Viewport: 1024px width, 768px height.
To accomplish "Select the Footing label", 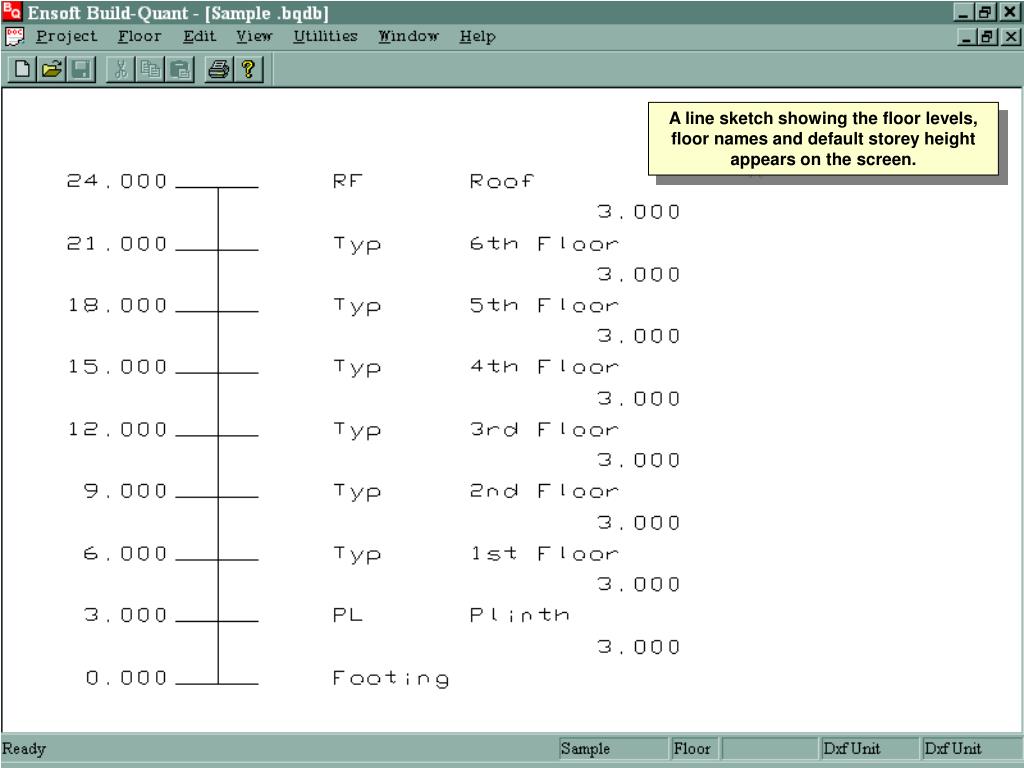I will (x=391, y=679).
